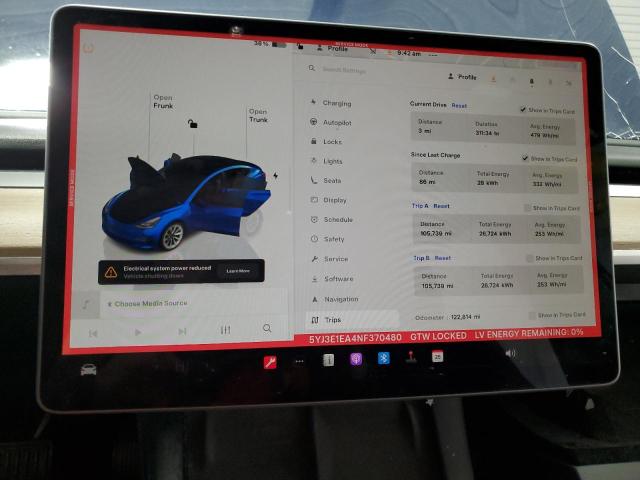Open the Service settings menu
Viewport: 640px width, 480px height.
[x=331, y=259]
